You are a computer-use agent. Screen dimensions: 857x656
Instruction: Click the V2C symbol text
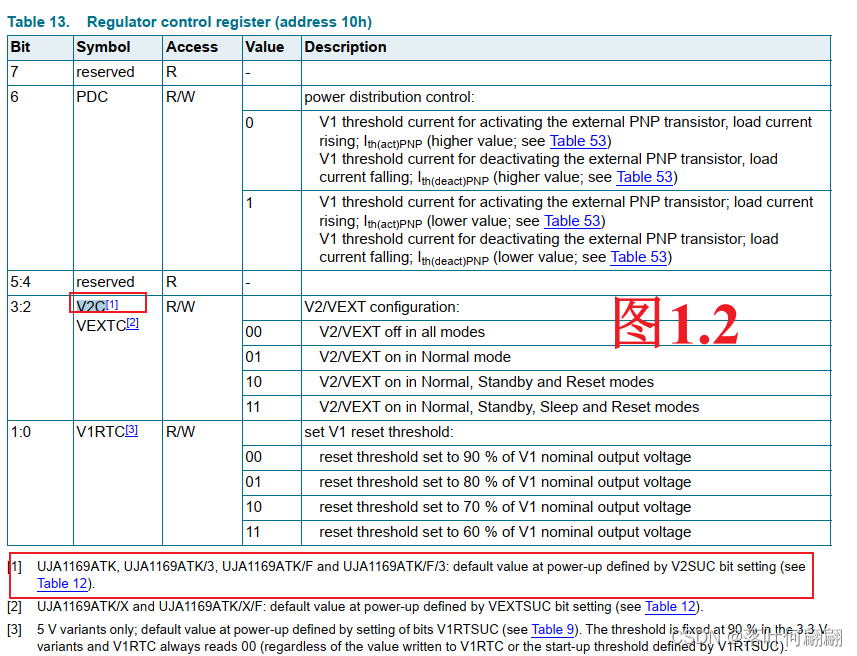coord(91,307)
